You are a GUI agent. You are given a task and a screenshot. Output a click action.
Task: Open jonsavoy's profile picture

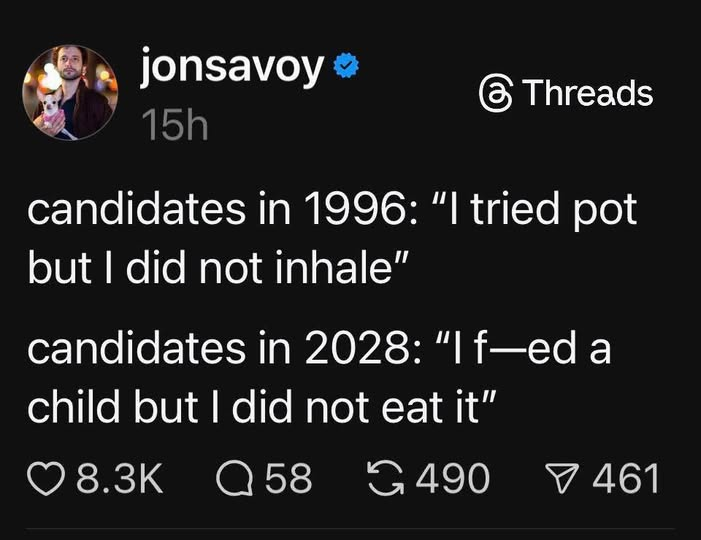68,93
